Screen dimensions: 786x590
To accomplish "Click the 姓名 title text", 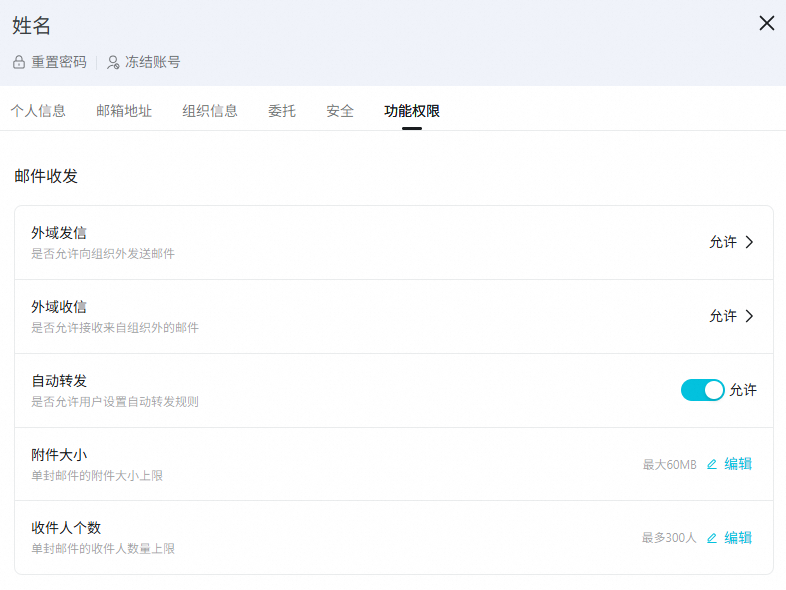I will tap(31, 26).
